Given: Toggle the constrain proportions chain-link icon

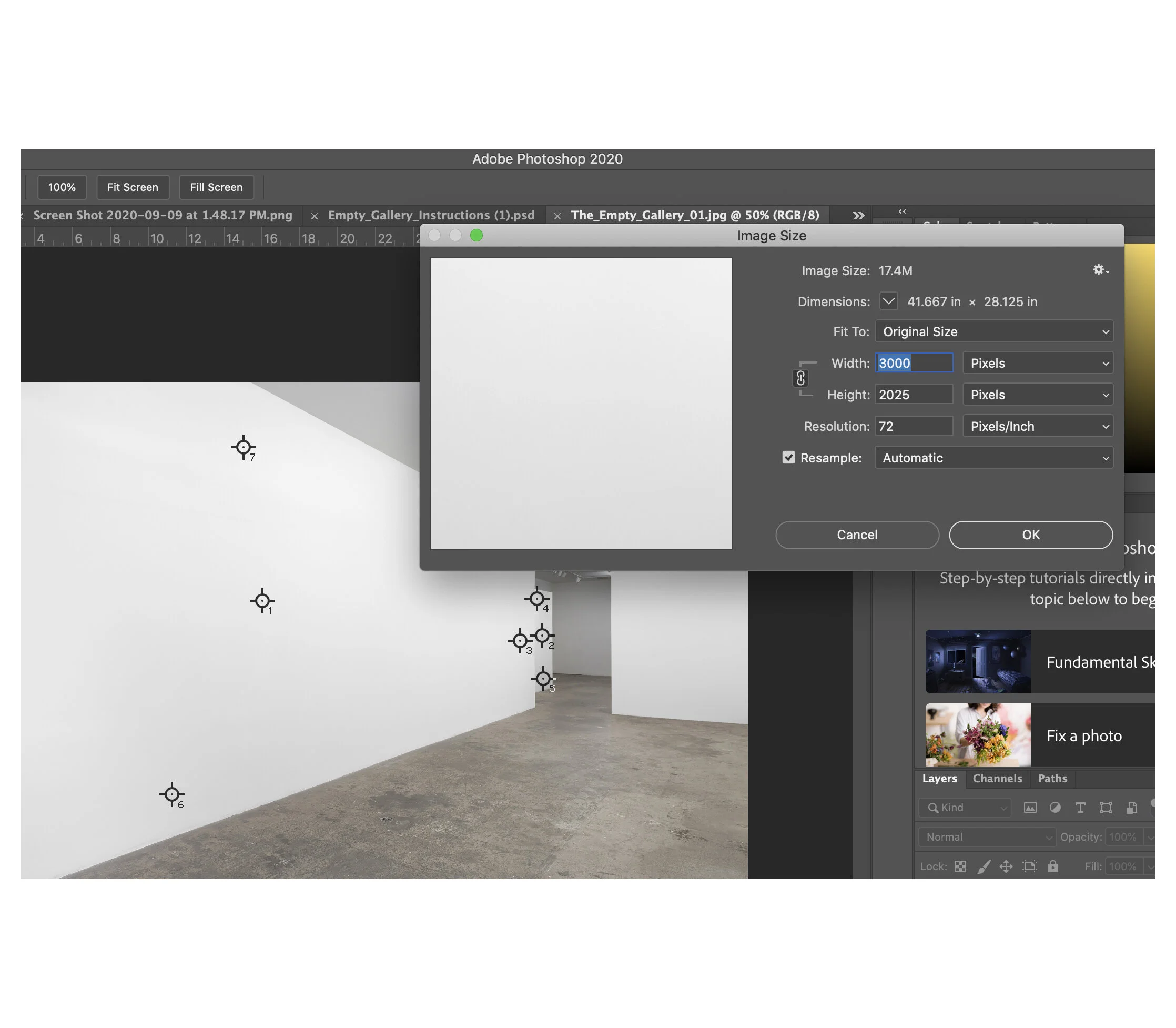Looking at the screenshot, I should [x=800, y=378].
